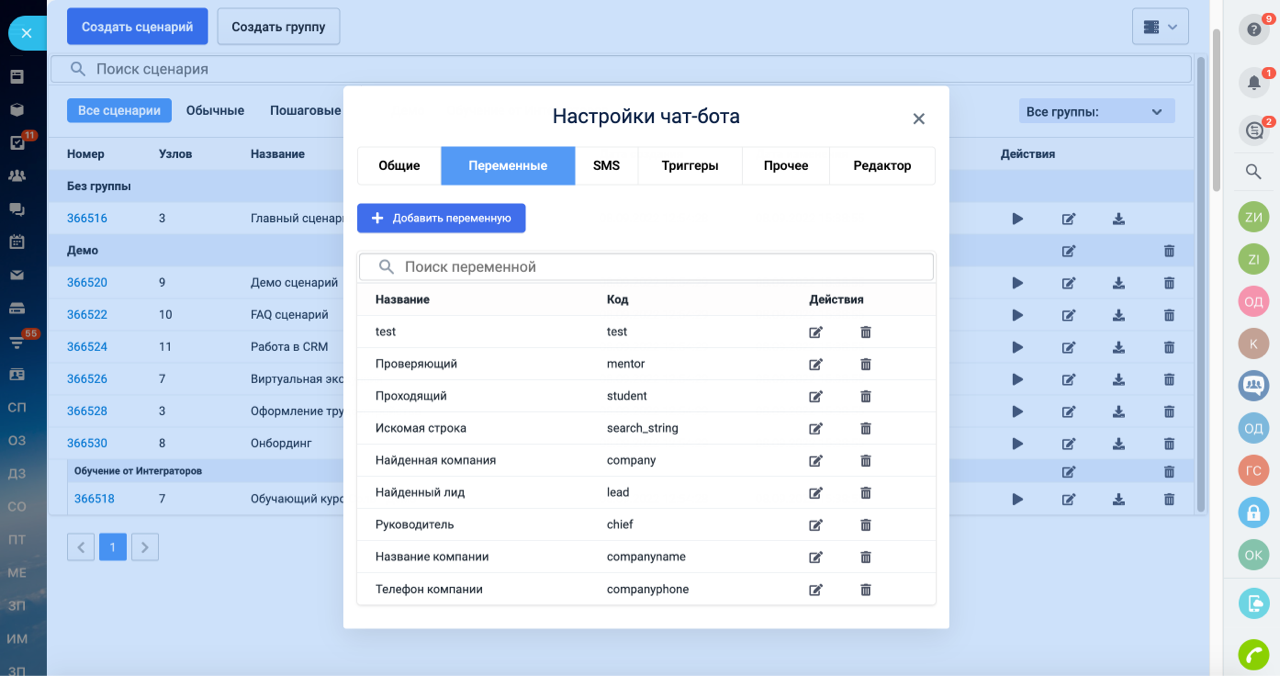Edit the mentor variable
Image resolution: width=1280 pixels, height=676 pixels.
[x=816, y=364]
